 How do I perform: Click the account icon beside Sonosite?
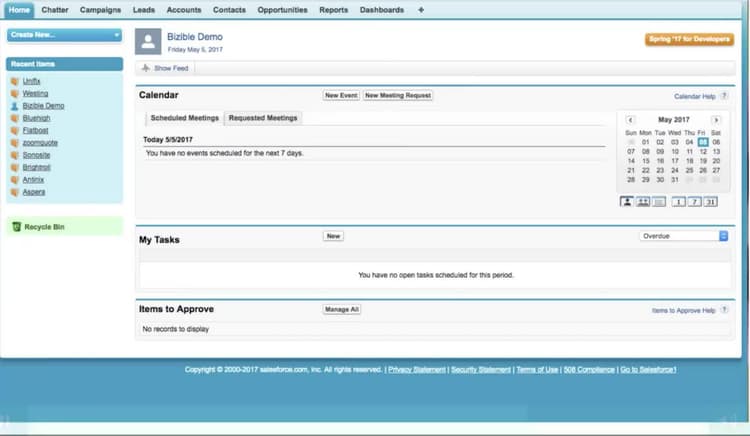[15, 155]
